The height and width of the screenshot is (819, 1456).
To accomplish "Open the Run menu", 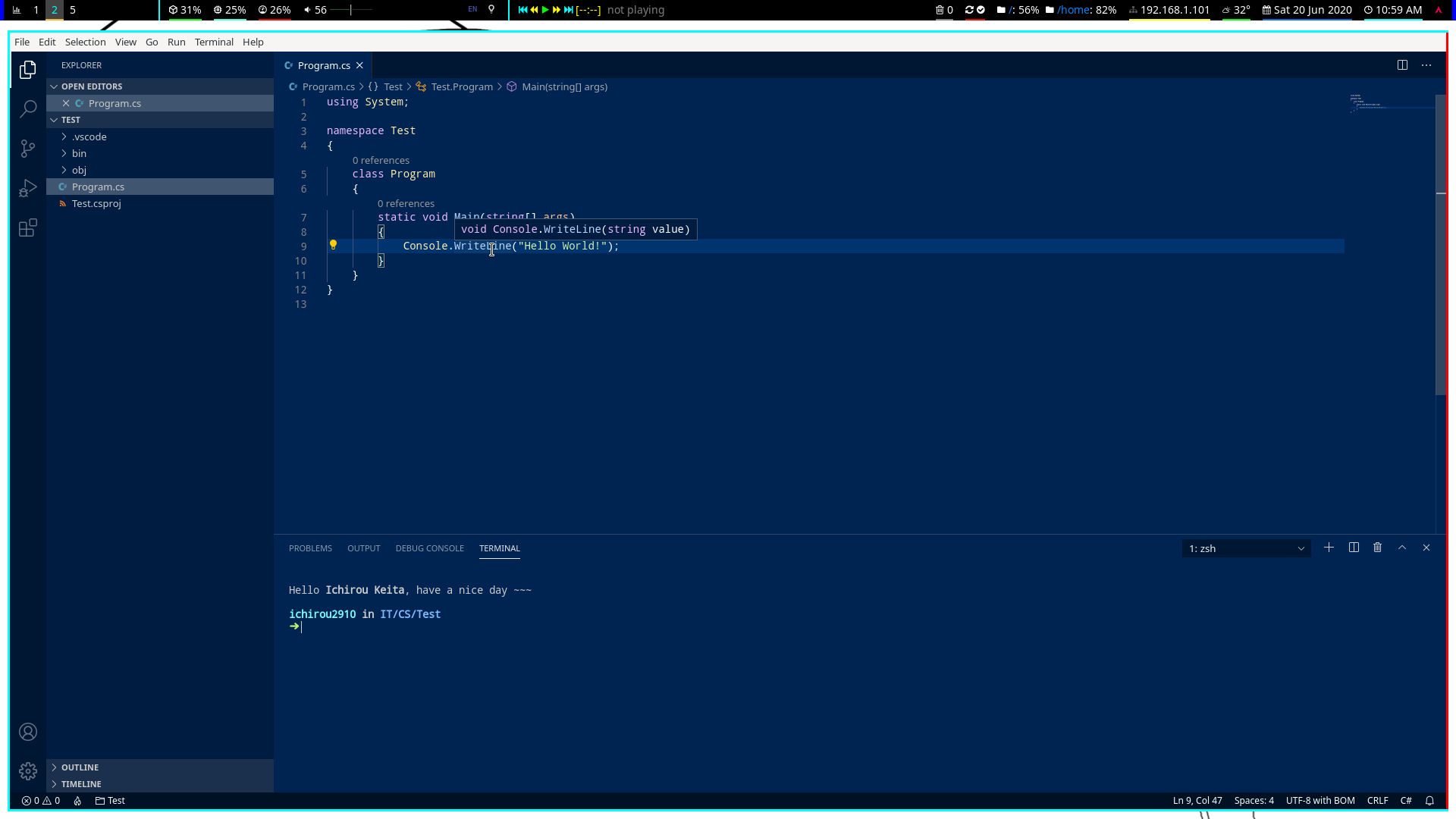I will tap(176, 42).
